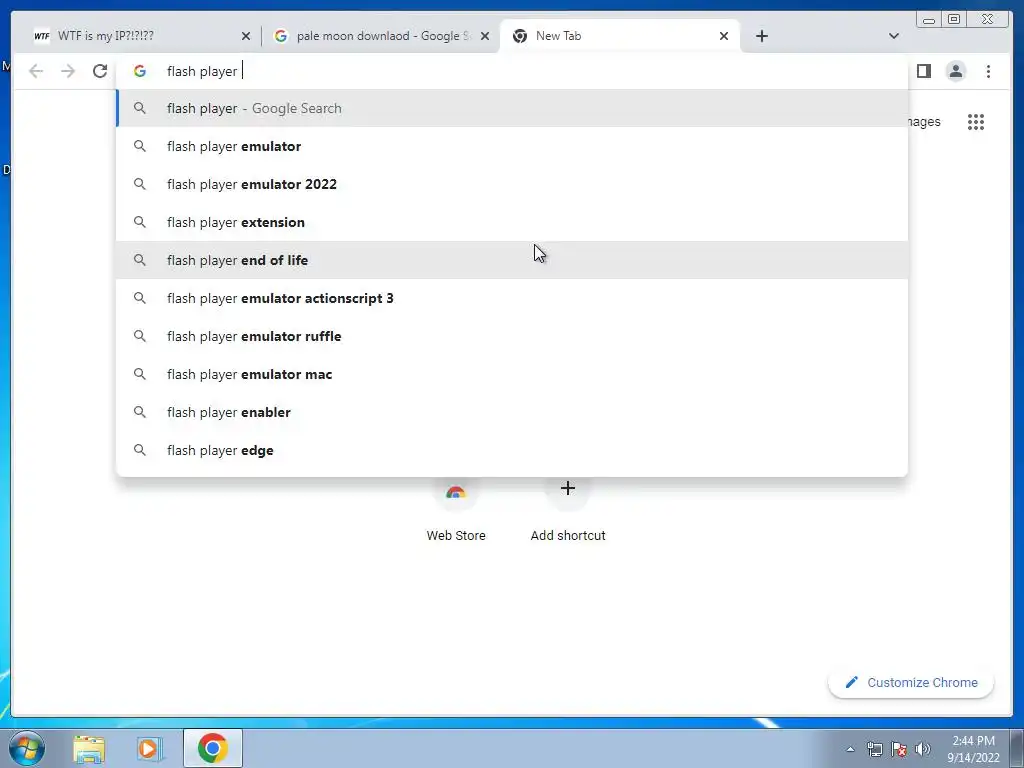The image size is (1024, 768).
Task: Reload the page with the refresh icon
Action: 100,71
